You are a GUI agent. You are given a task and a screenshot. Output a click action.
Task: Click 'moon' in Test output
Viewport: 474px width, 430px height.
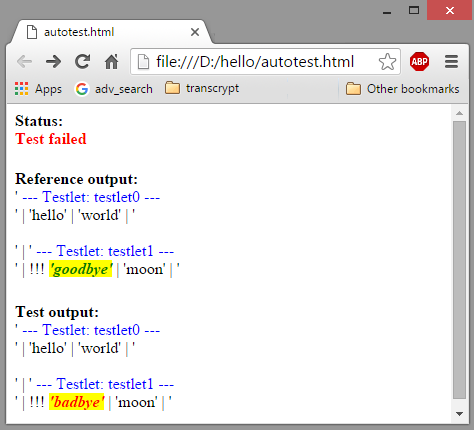click(136, 402)
